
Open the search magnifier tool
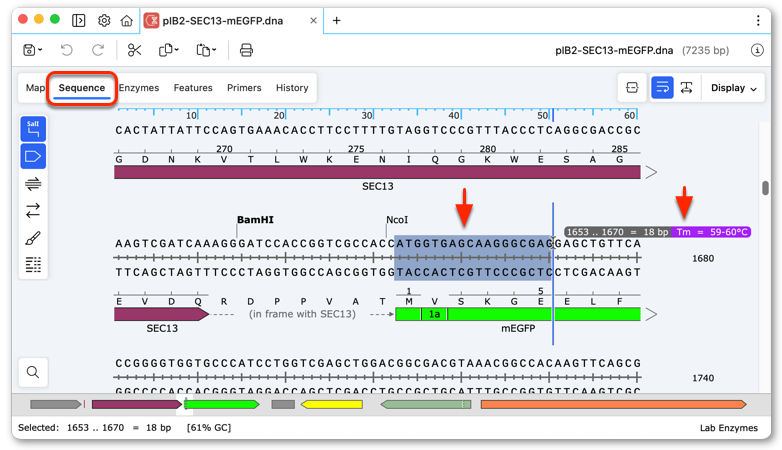33,372
